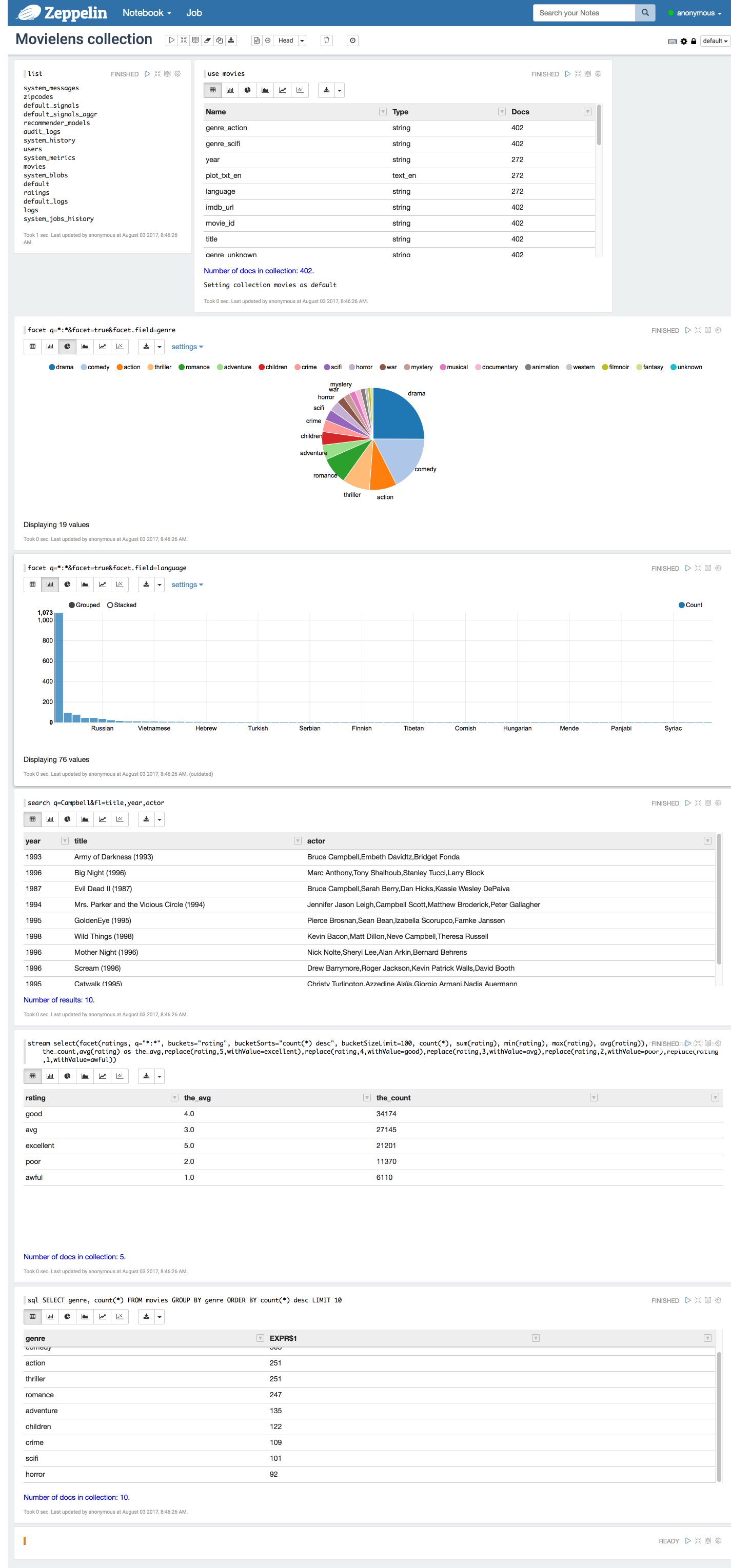Toggle the comedy series in the pie legend
Screen dimensions: 731x1568
click(95, 367)
